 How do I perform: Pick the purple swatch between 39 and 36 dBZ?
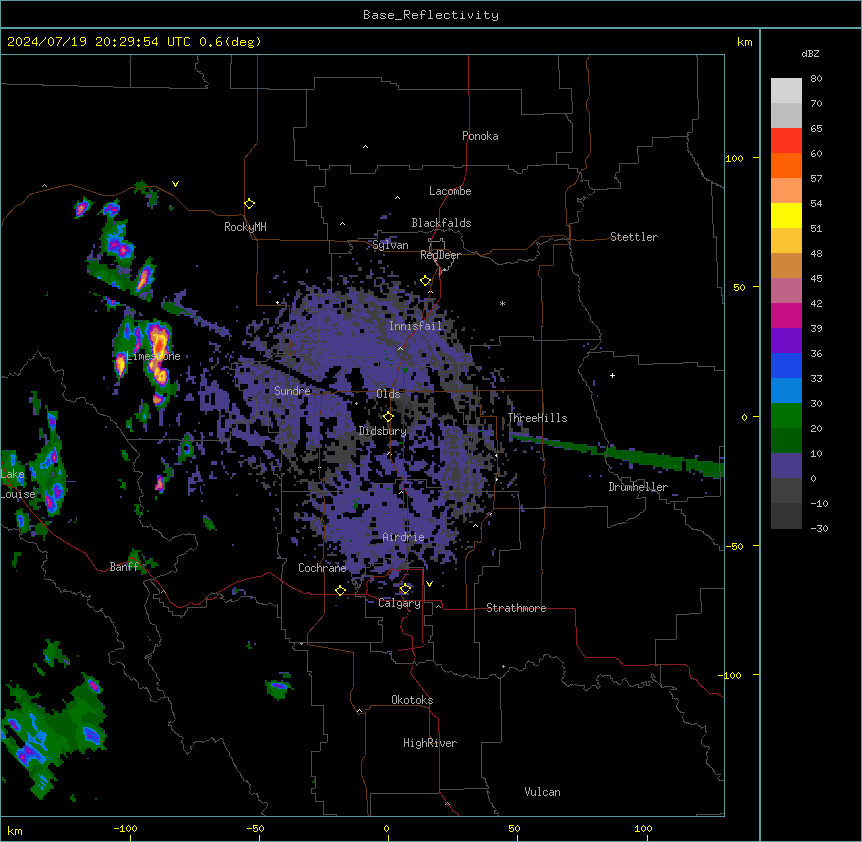(x=786, y=340)
